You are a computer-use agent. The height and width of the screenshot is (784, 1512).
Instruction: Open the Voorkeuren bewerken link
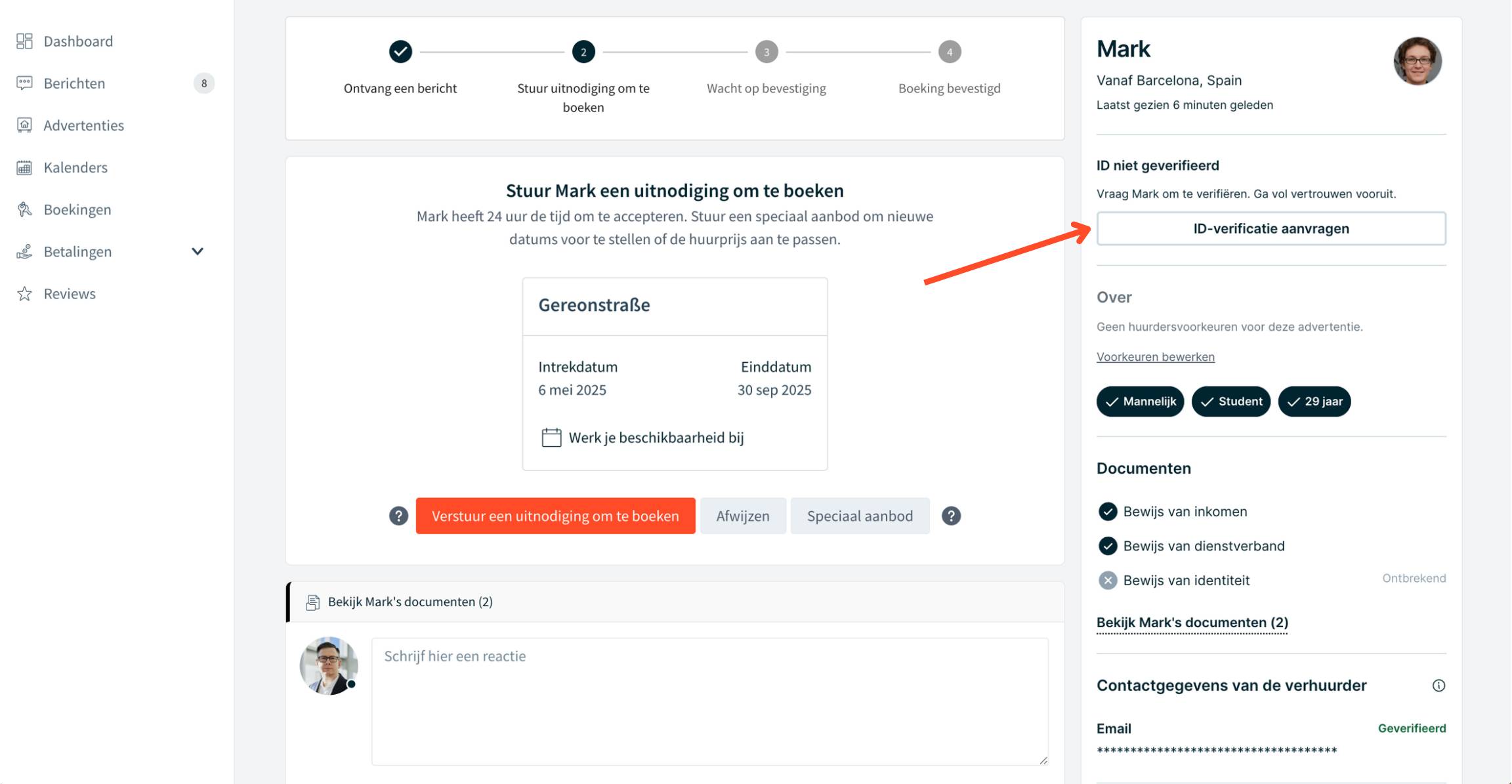1155,357
